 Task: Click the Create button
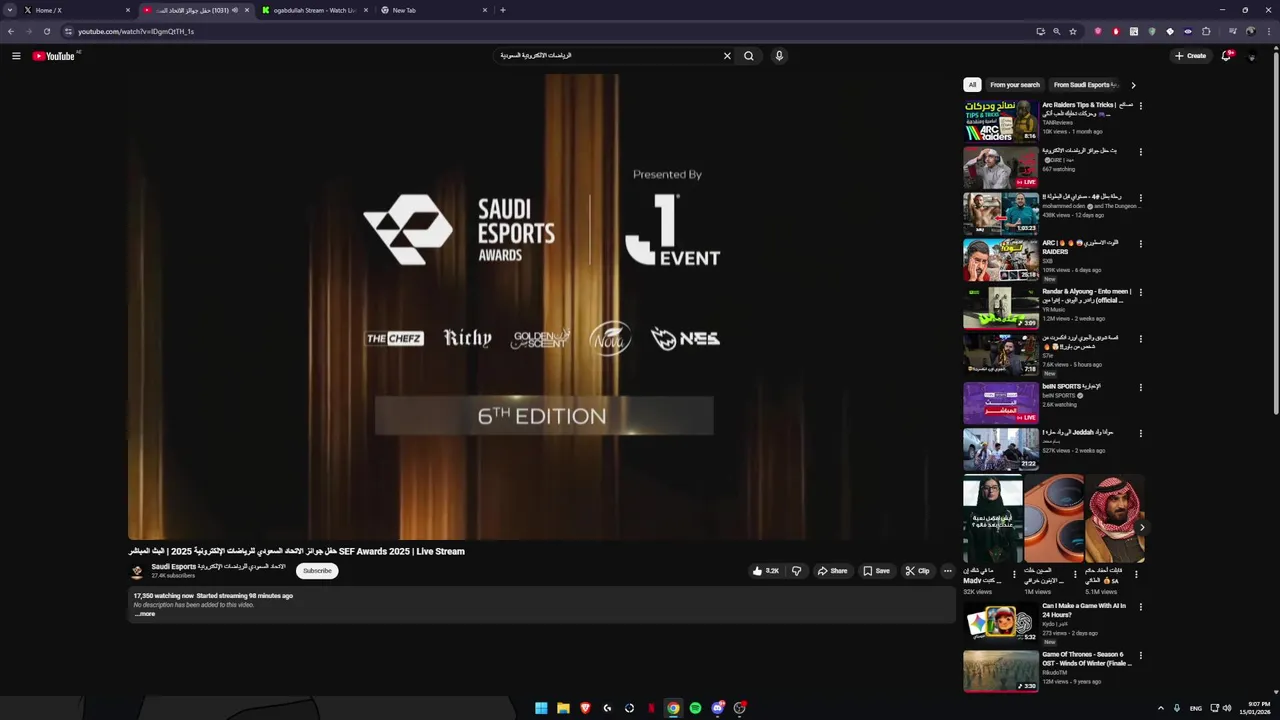tap(1190, 56)
